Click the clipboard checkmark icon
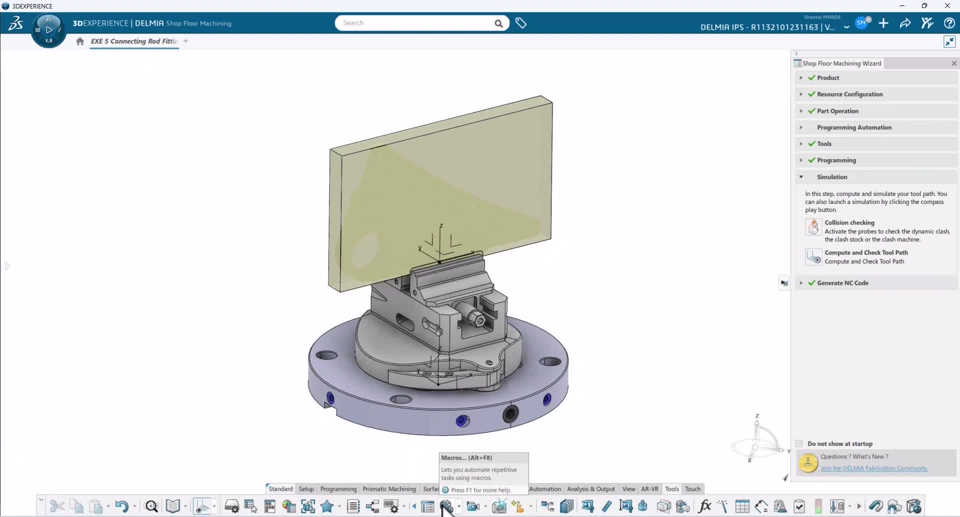The width and height of the screenshot is (960, 517). pyautogui.click(x=799, y=506)
